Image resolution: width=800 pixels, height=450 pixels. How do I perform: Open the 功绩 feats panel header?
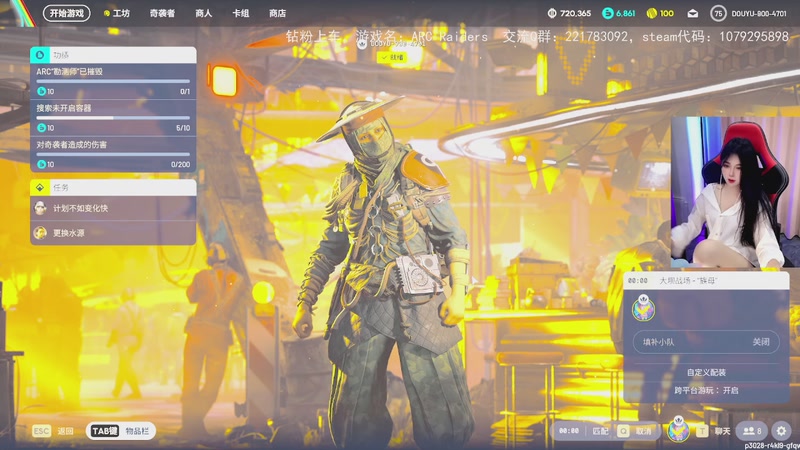113,55
